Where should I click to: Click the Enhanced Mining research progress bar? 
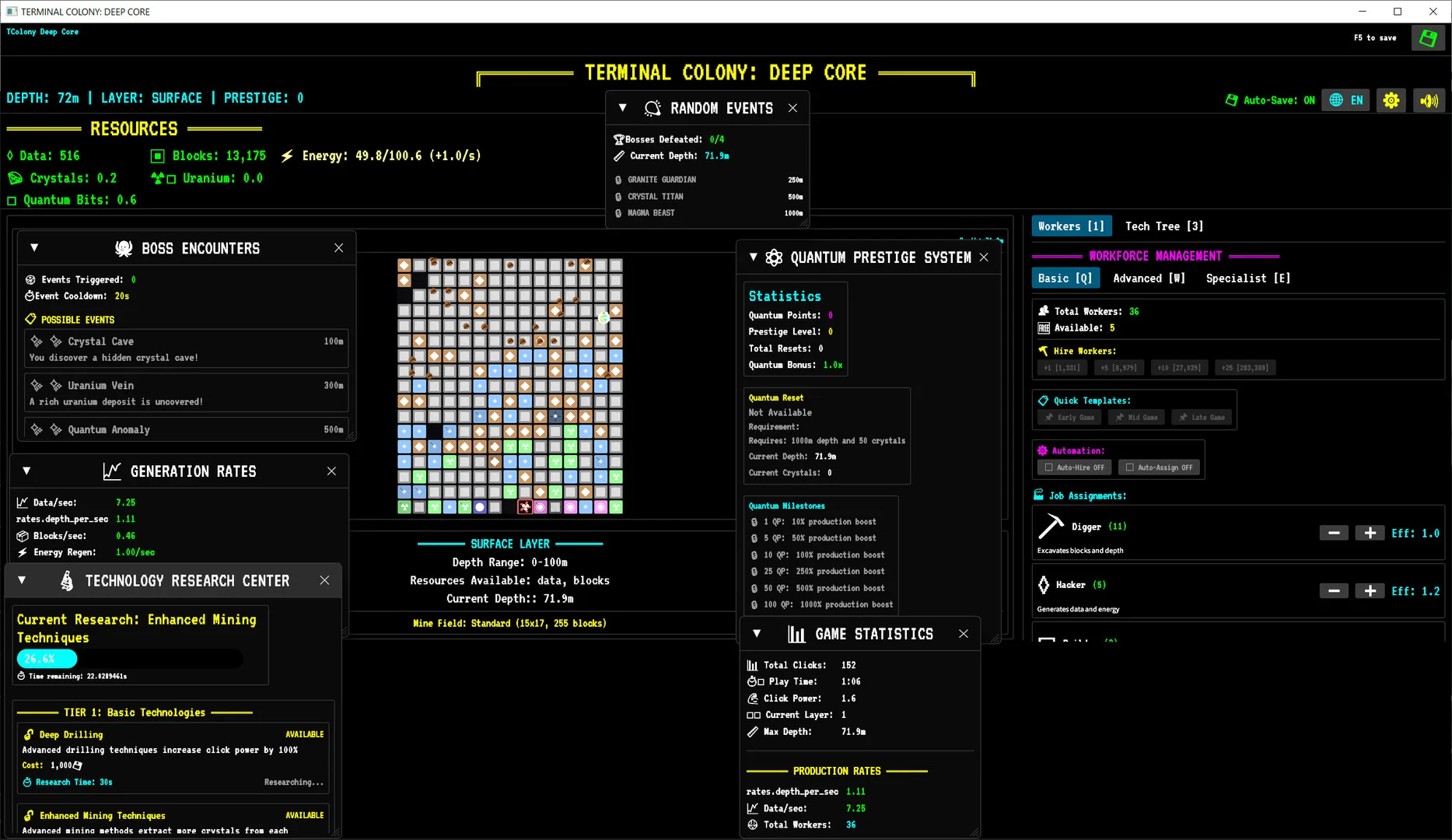[x=130, y=659]
